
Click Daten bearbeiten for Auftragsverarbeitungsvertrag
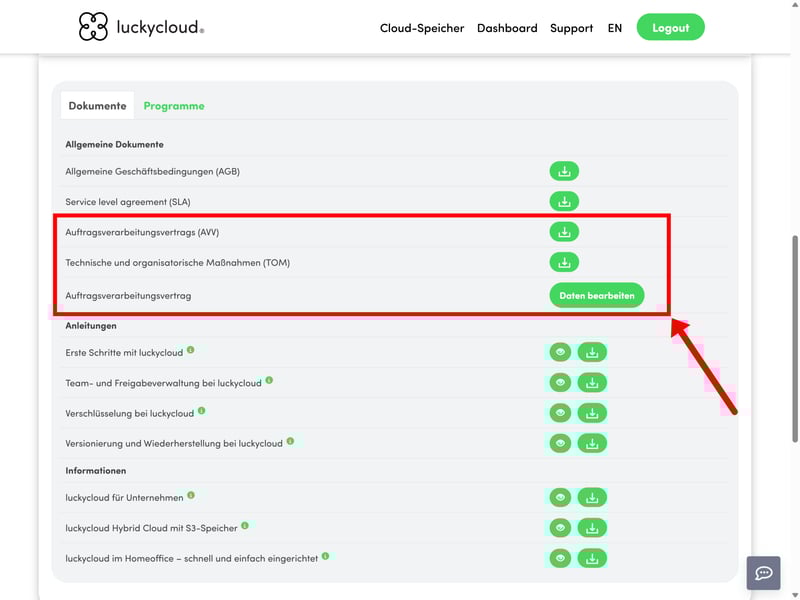[596, 295]
